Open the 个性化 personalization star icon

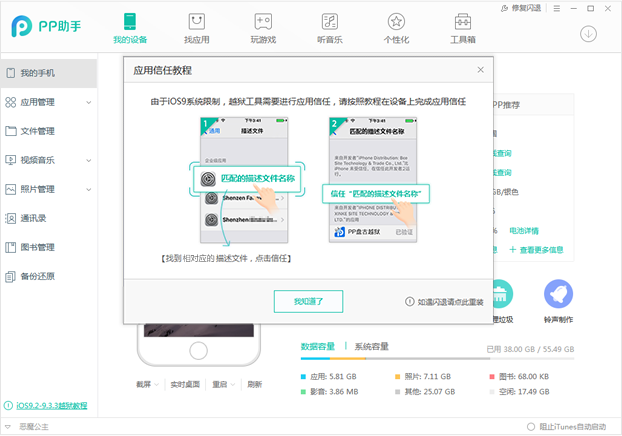pyautogui.click(x=396, y=21)
